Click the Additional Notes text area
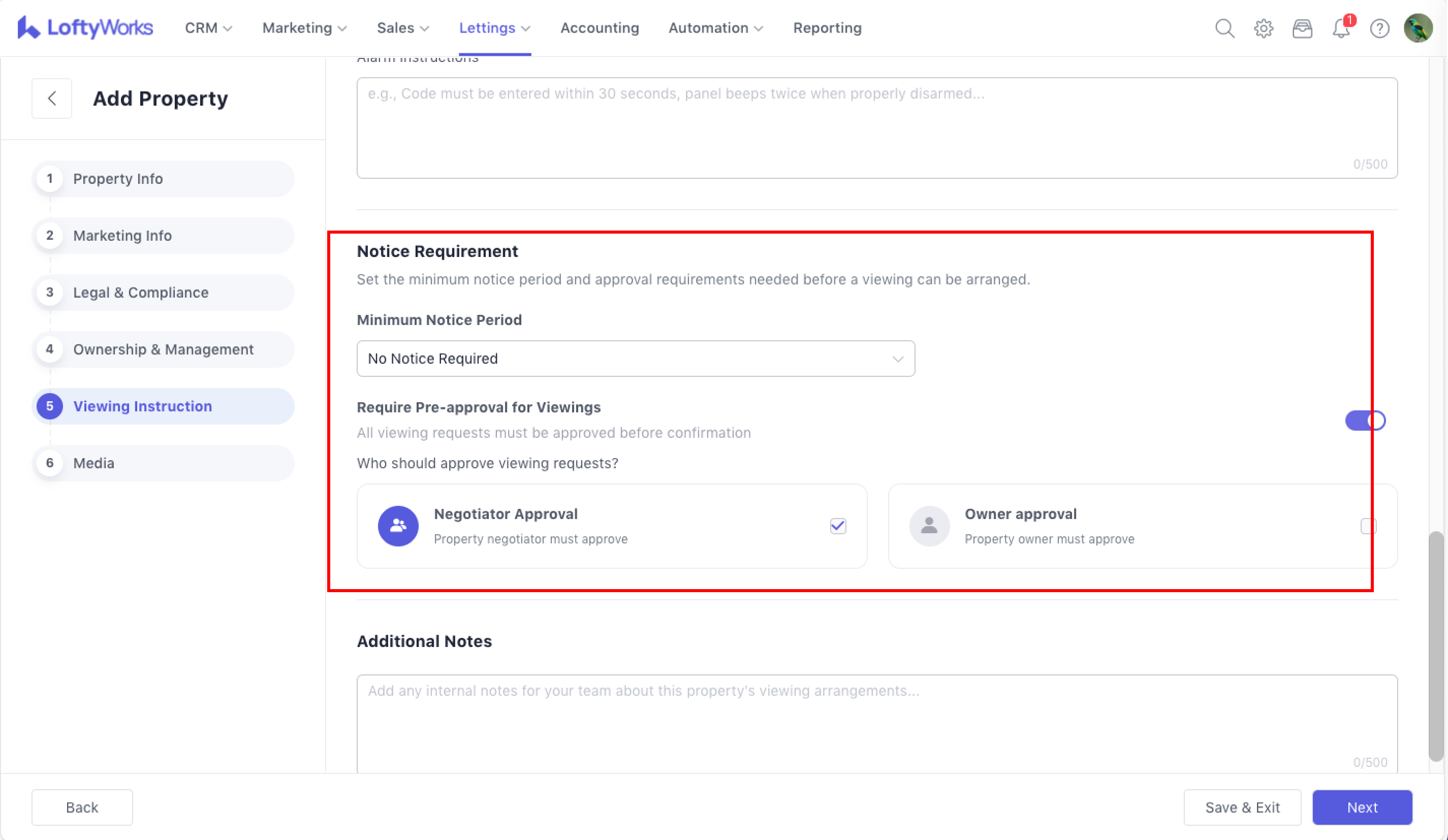1448x840 pixels. pyautogui.click(x=876, y=724)
